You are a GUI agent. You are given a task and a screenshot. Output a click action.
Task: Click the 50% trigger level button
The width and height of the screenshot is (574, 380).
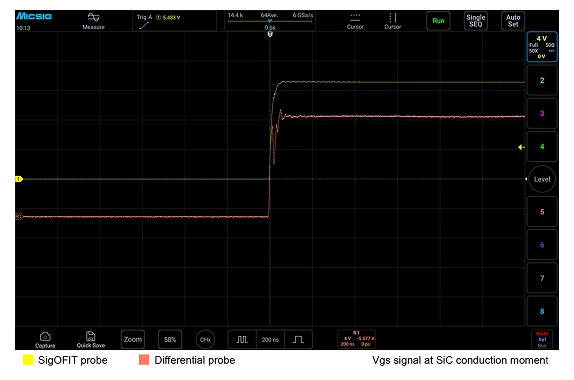170,339
